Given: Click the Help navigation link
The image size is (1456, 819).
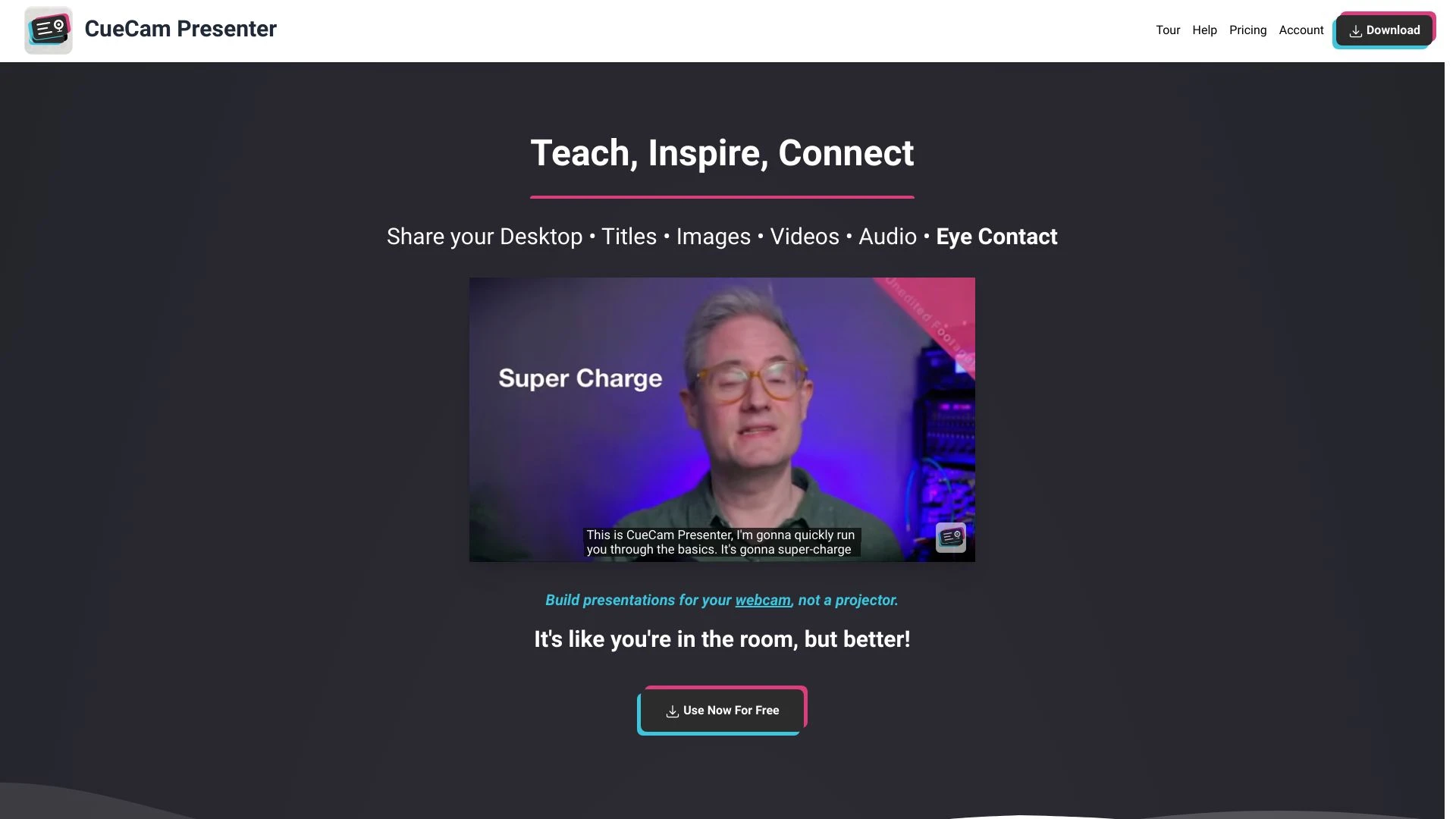Looking at the screenshot, I should [x=1205, y=30].
